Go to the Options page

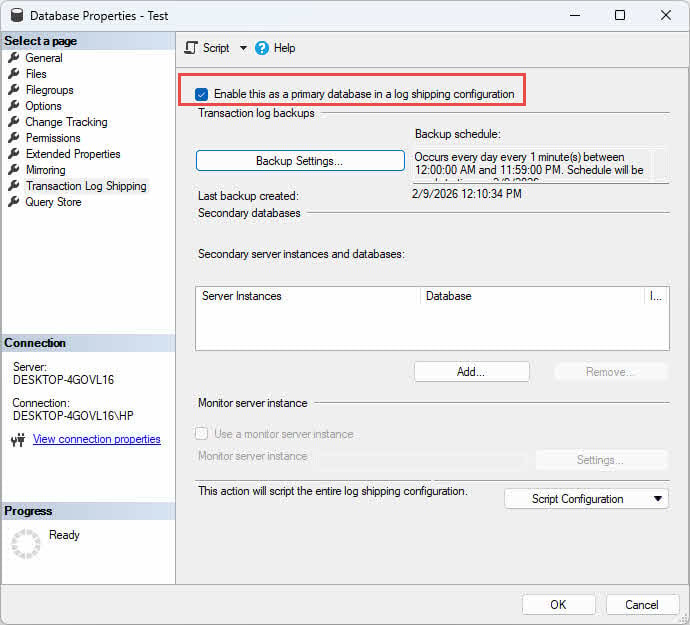coord(43,106)
